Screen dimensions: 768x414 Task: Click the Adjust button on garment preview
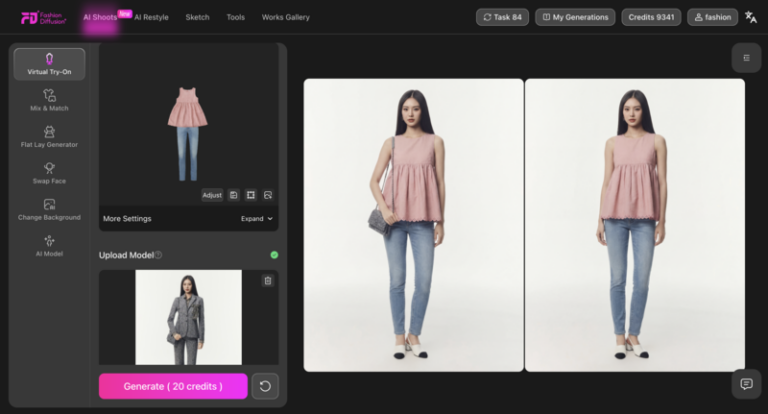[212, 195]
